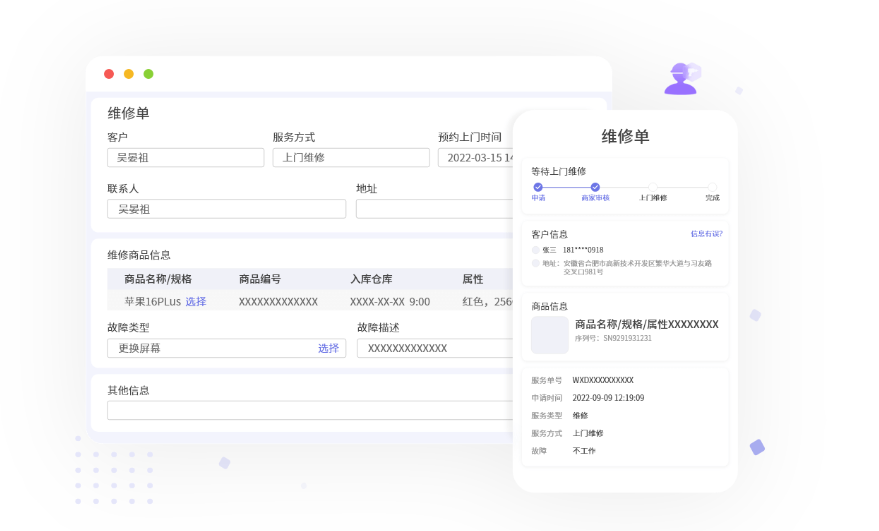Screen dimensions: 879x531
Task: Click the red window close dot
Action: click(109, 74)
